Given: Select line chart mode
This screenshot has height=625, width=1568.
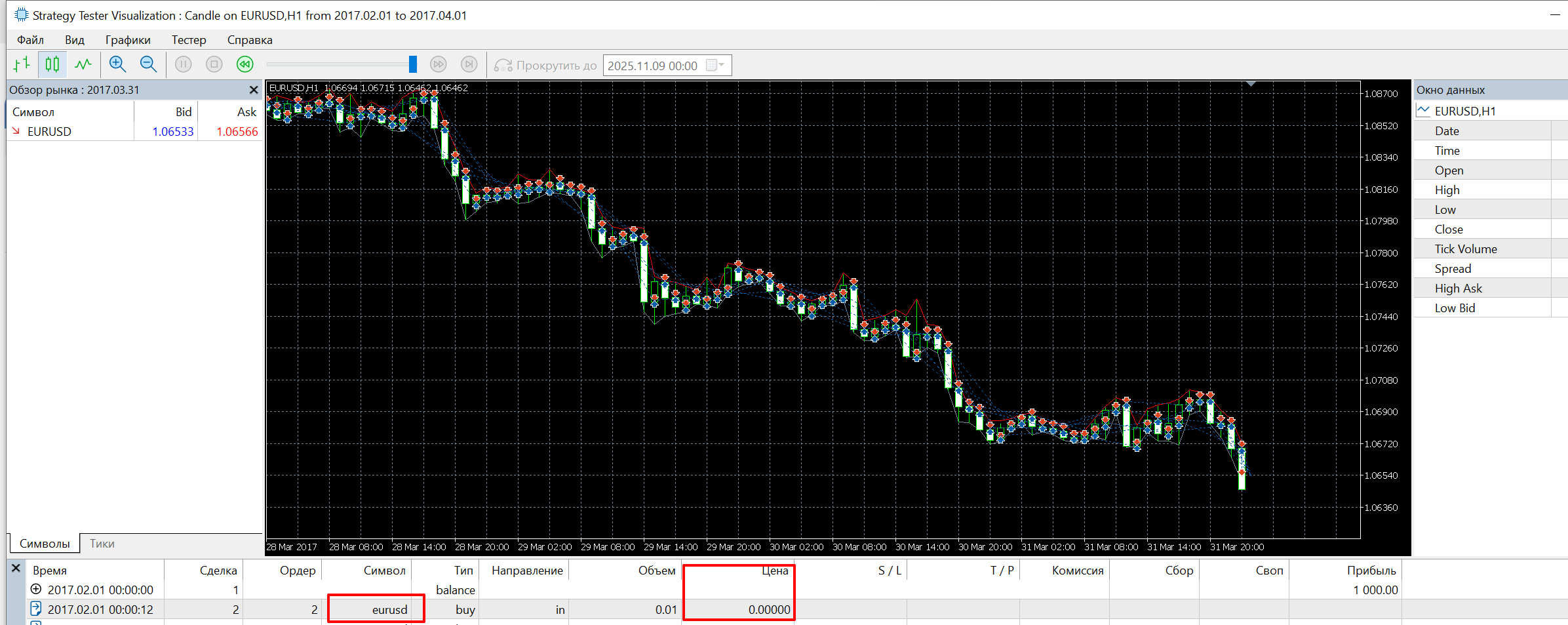Looking at the screenshot, I should click(x=83, y=64).
